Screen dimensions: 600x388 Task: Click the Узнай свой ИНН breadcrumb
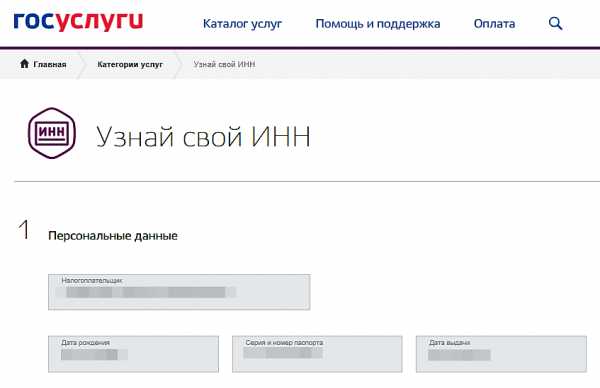coord(224,64)
